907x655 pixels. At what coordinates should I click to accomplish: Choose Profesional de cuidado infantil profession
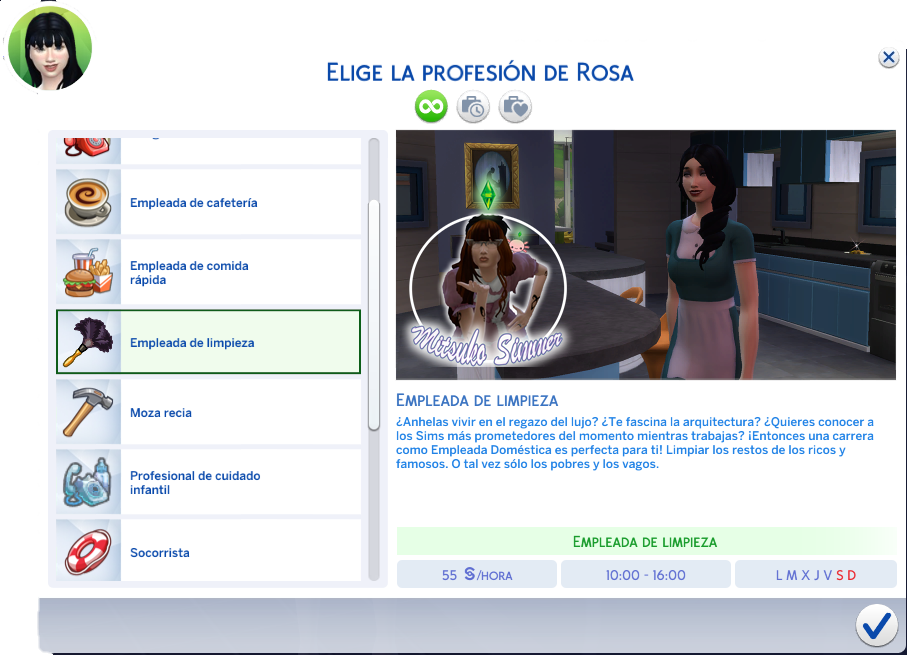coord(208,482)
